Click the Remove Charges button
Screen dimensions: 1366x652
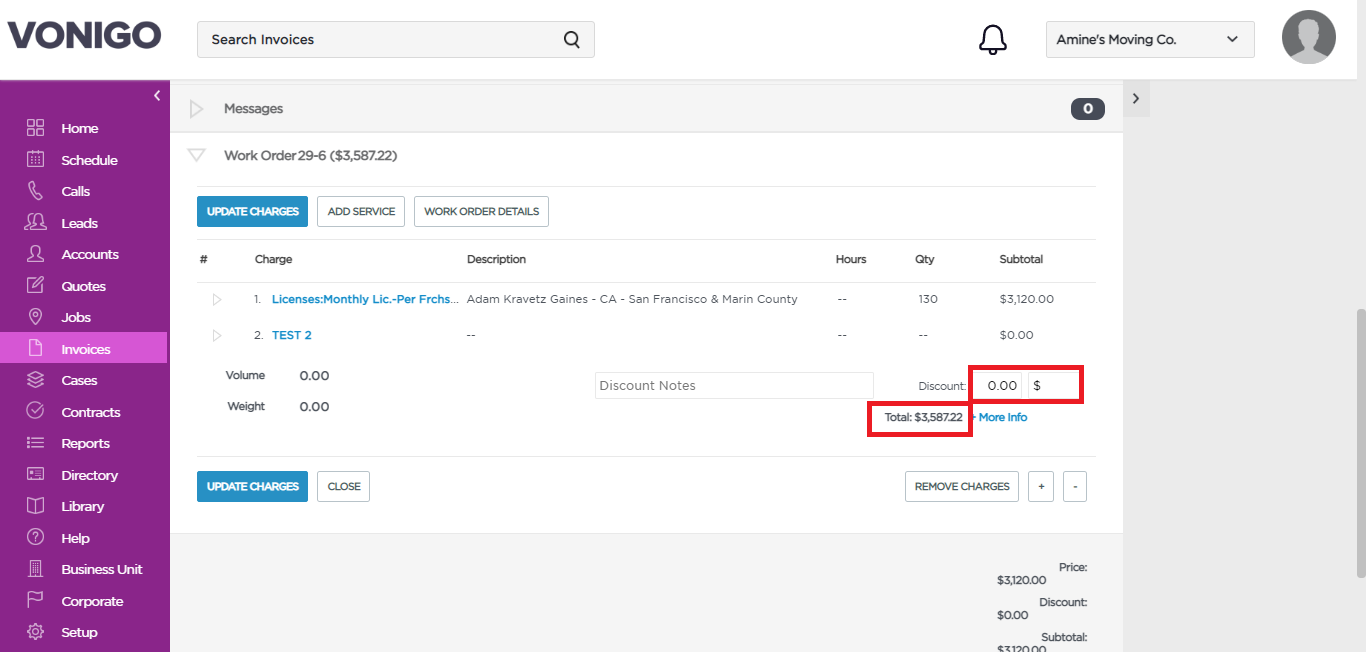point(962,486)
